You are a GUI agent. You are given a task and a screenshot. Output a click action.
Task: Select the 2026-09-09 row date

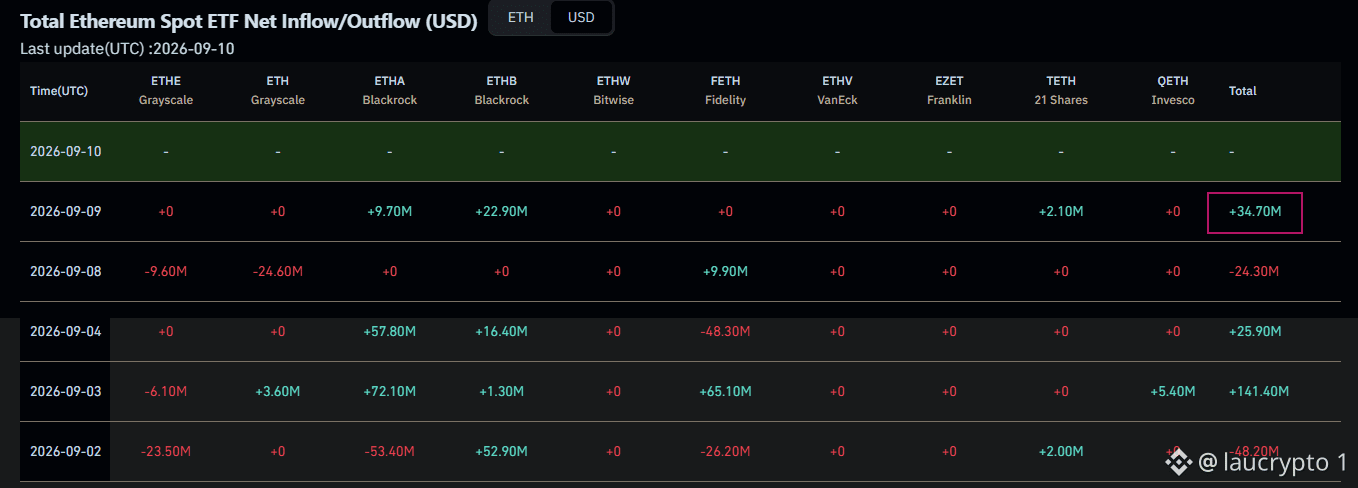(66, 212)
